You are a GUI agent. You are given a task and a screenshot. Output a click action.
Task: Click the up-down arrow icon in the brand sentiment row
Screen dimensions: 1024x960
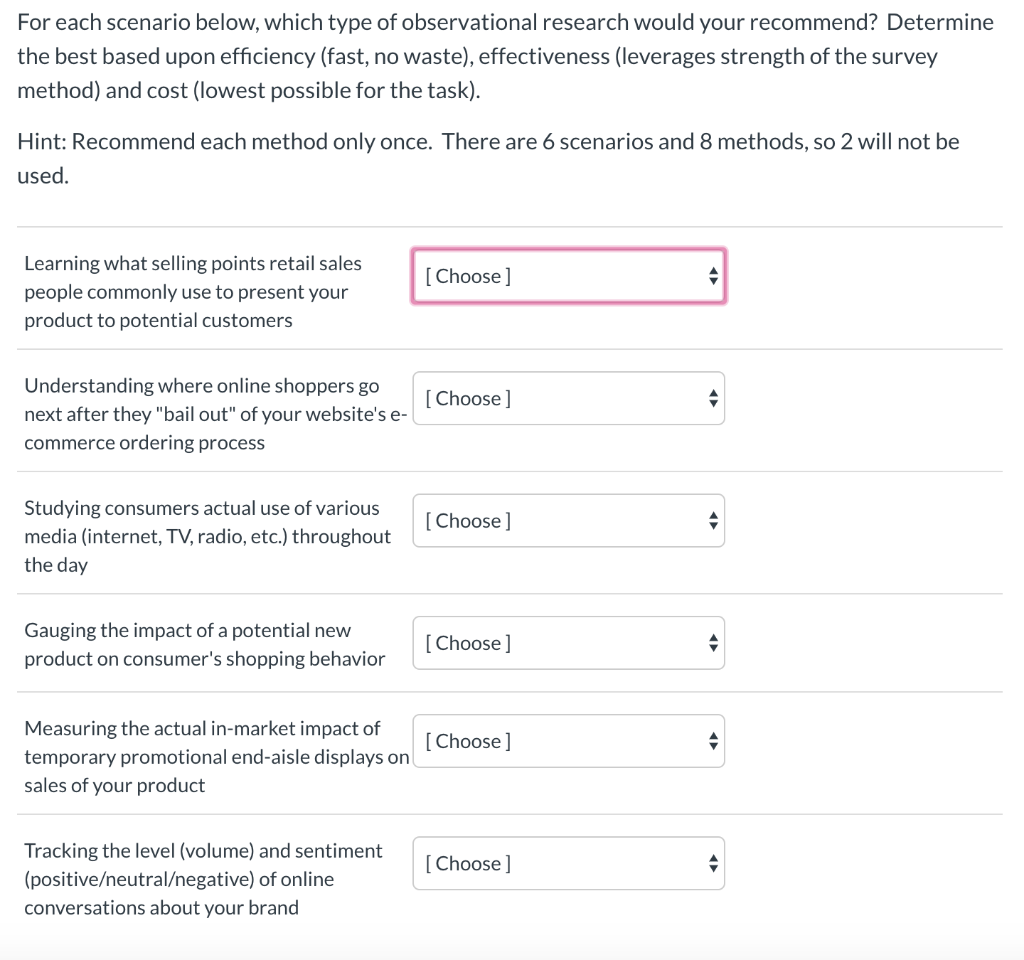point(713,863)
